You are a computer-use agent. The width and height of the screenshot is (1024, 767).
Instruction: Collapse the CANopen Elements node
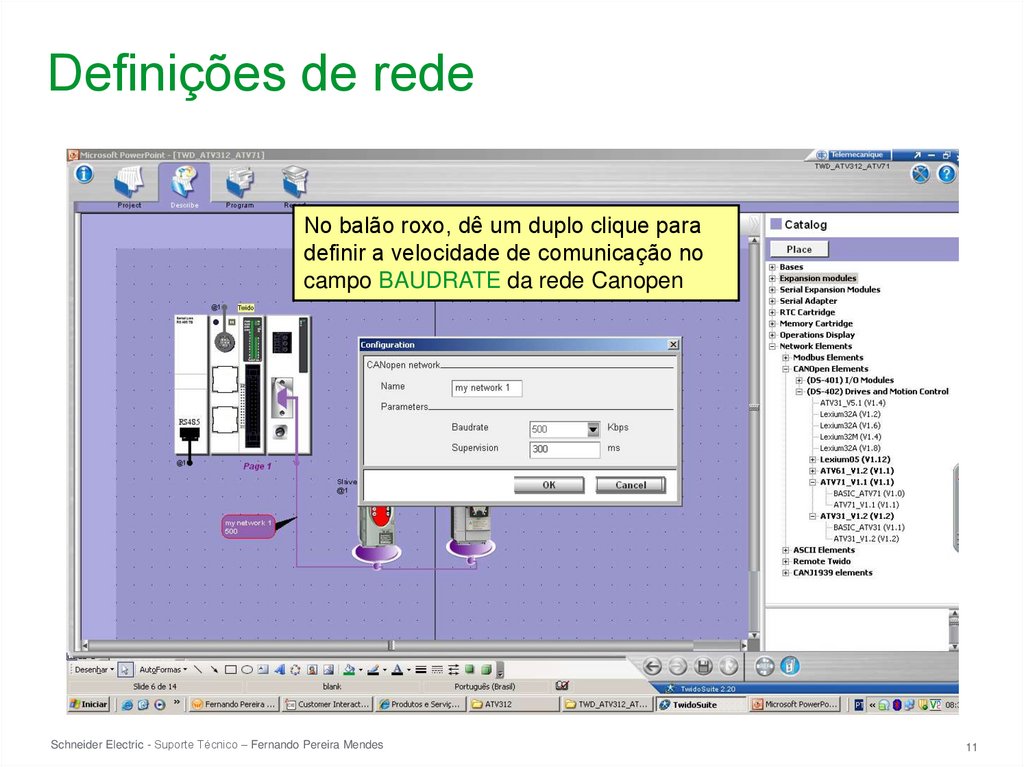[786, 369]
